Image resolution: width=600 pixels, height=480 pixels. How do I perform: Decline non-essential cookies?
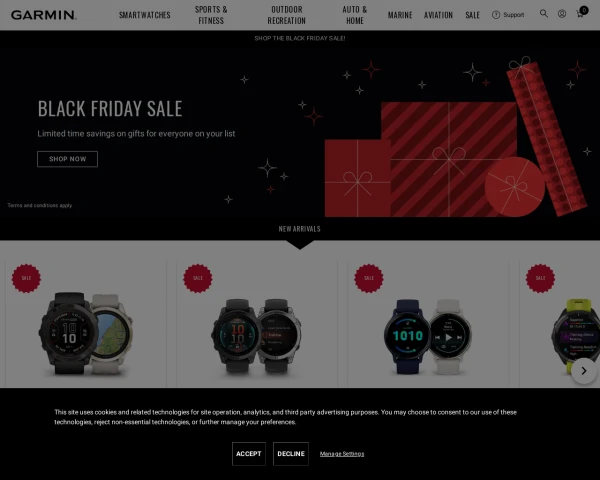[x=291, y=454]
